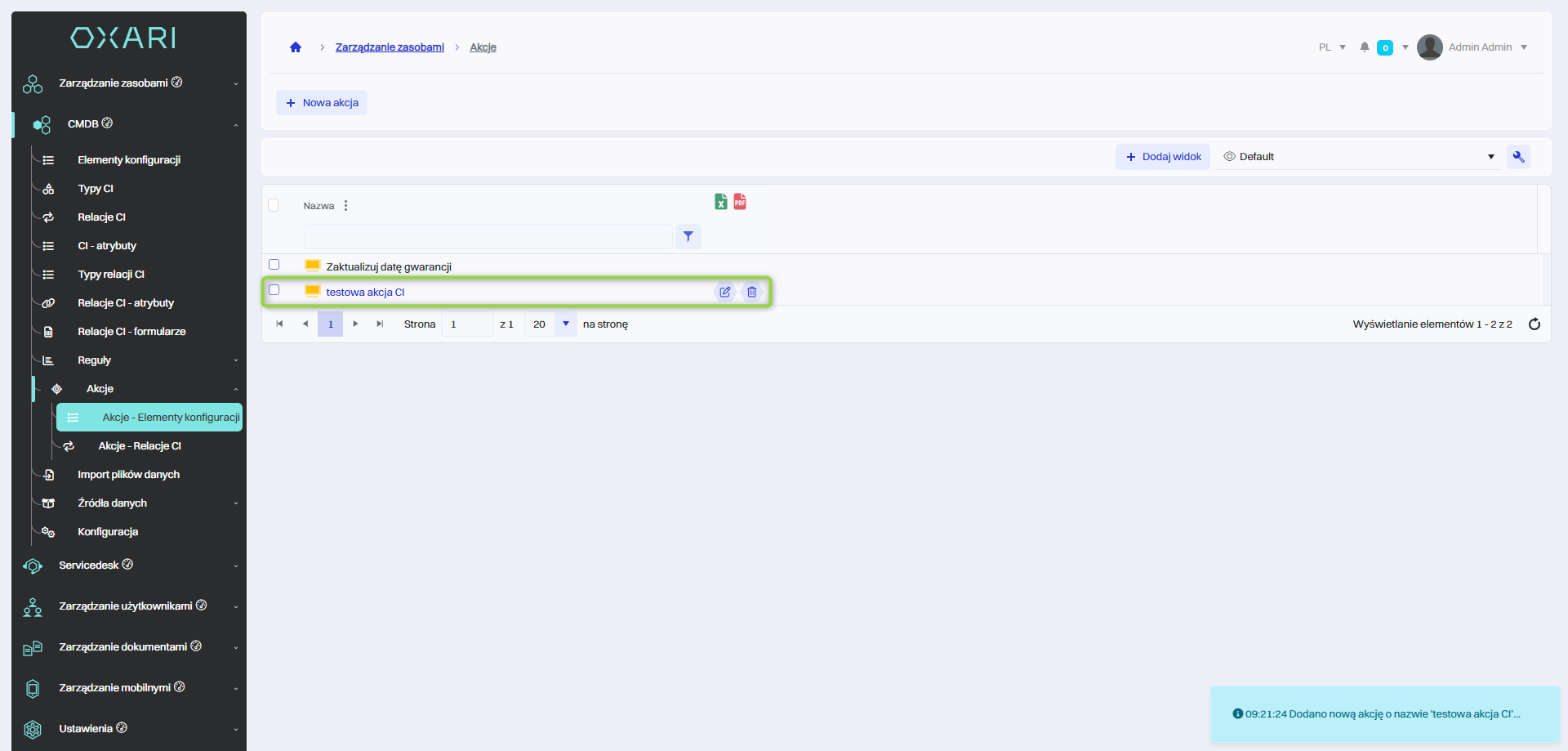1568x751 pixels.
Task: Select the testowa akcja CI row checkbox
Action: (274, 290)
